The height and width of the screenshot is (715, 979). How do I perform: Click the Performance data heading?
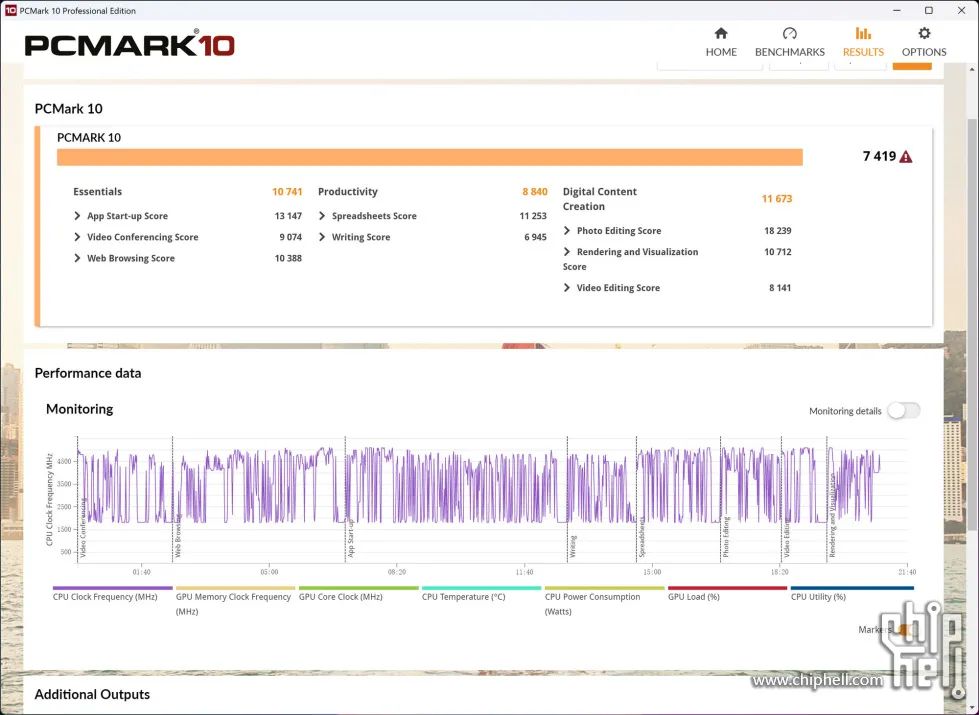(x=88, y=373)
